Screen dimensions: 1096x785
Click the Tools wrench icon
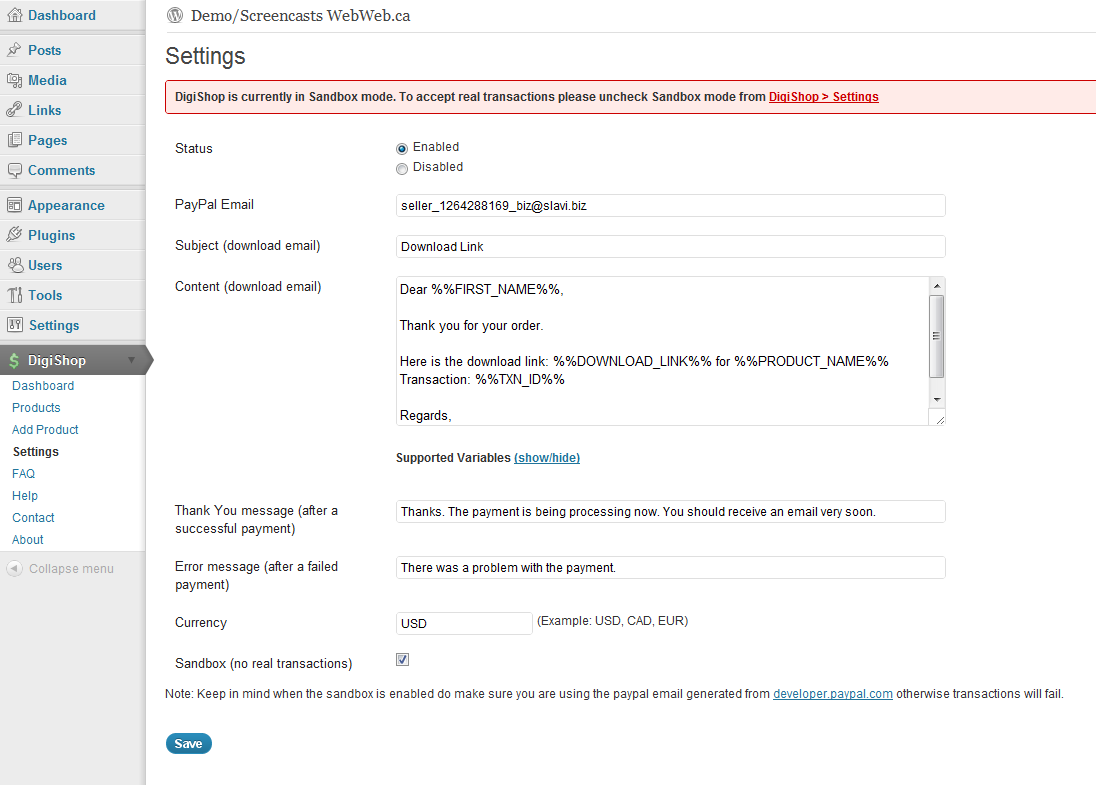15,296
